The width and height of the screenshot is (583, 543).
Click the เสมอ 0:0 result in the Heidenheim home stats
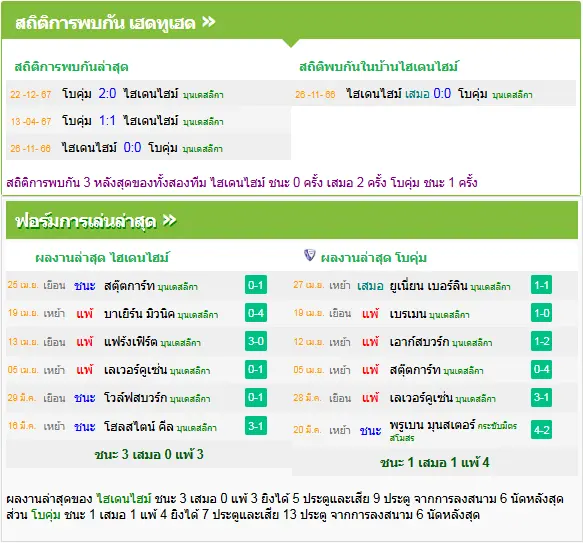(x=428, y=93)
